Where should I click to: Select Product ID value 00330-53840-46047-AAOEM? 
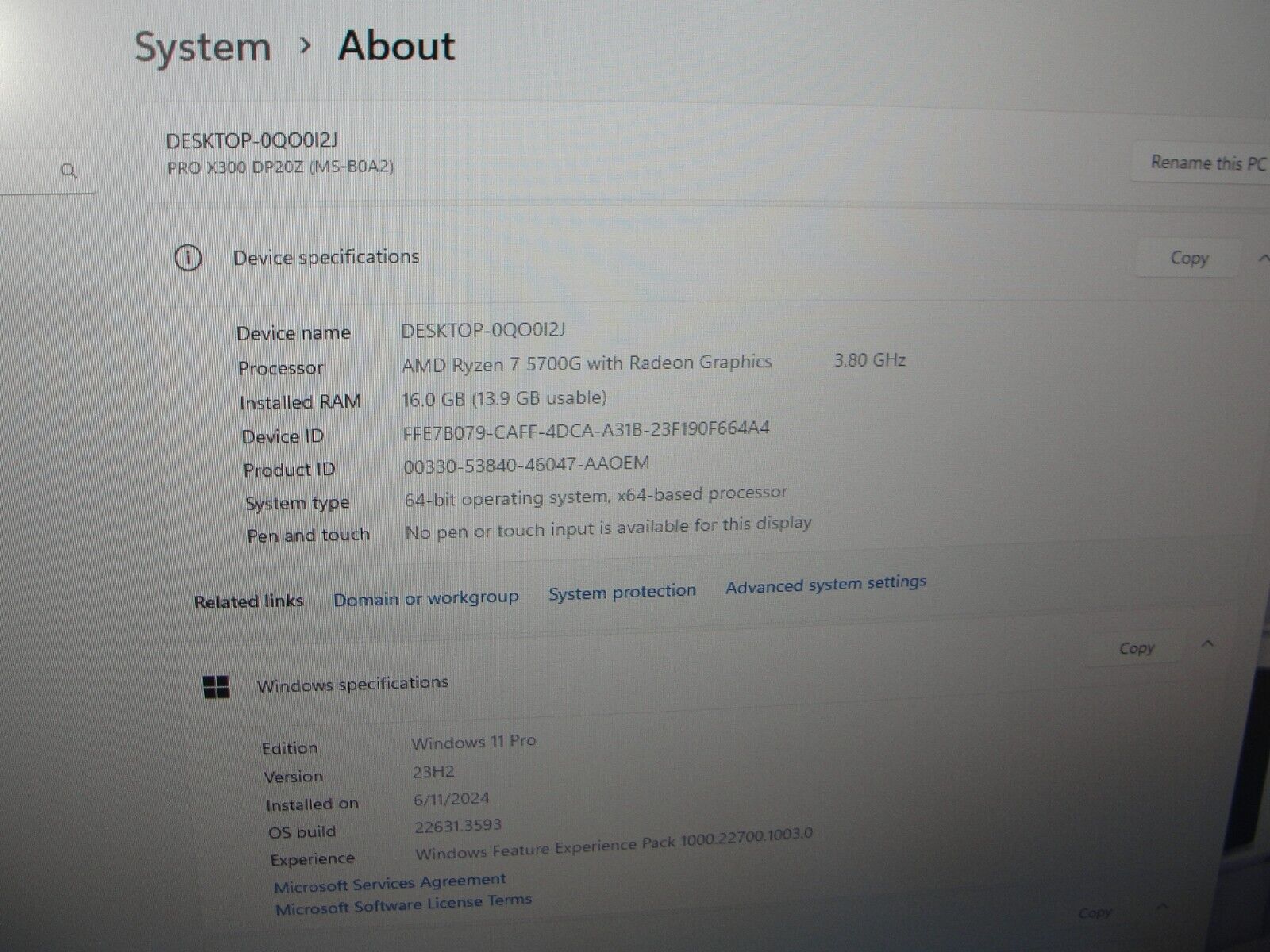tap(526, 464)
